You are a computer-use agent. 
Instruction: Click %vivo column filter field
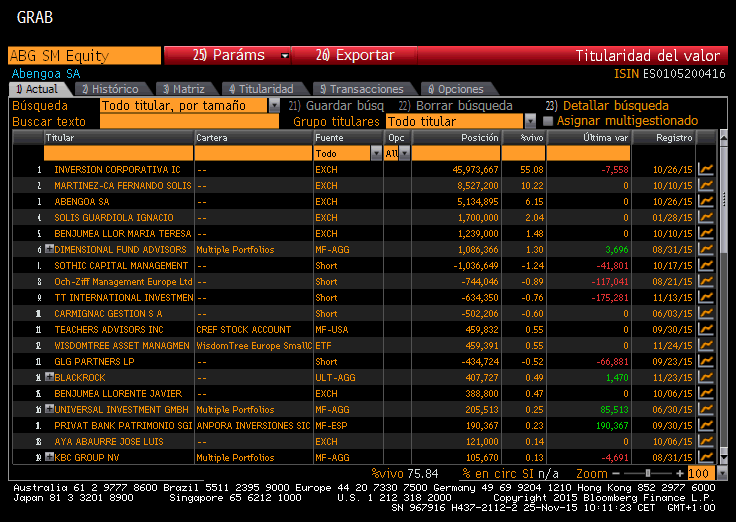pos(523,154)
